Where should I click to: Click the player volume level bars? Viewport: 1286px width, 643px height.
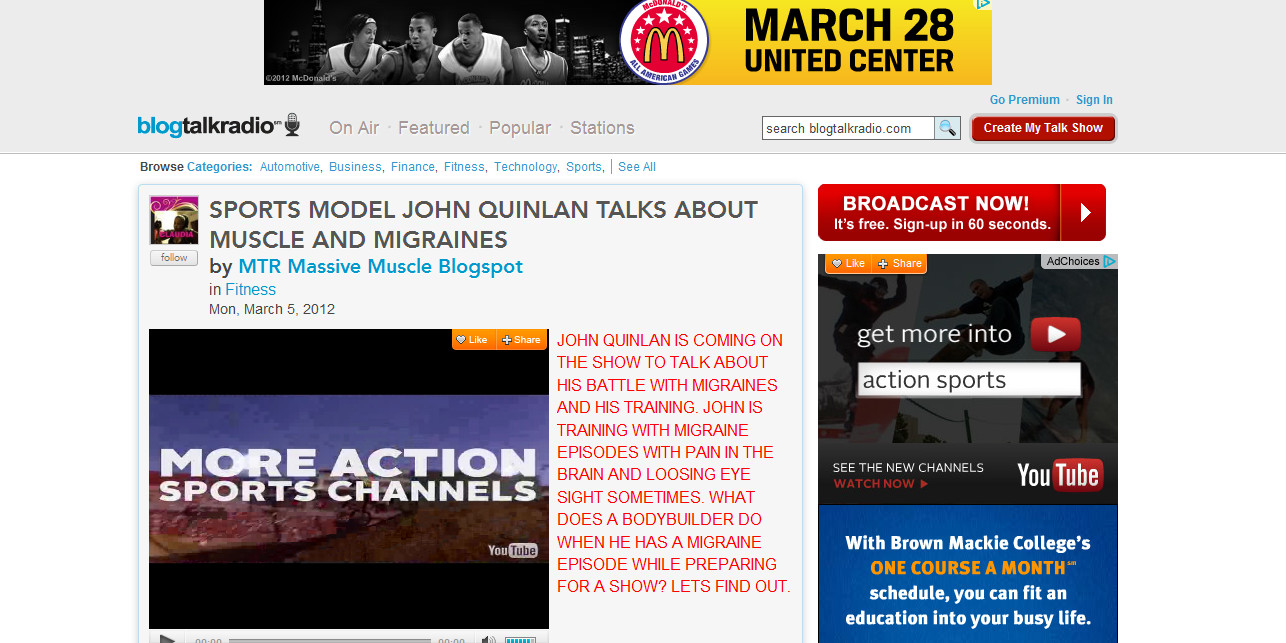point(520,640)
